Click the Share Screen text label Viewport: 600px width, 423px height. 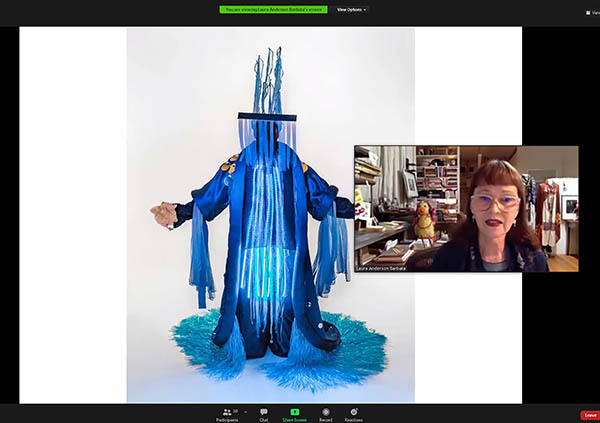[295, 419]
